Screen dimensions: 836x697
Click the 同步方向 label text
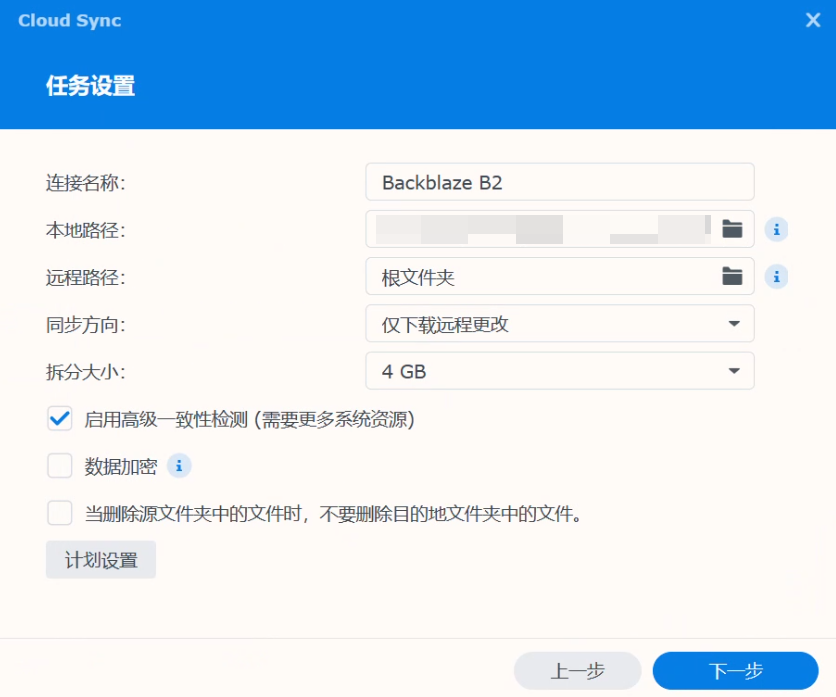point(85,325)
